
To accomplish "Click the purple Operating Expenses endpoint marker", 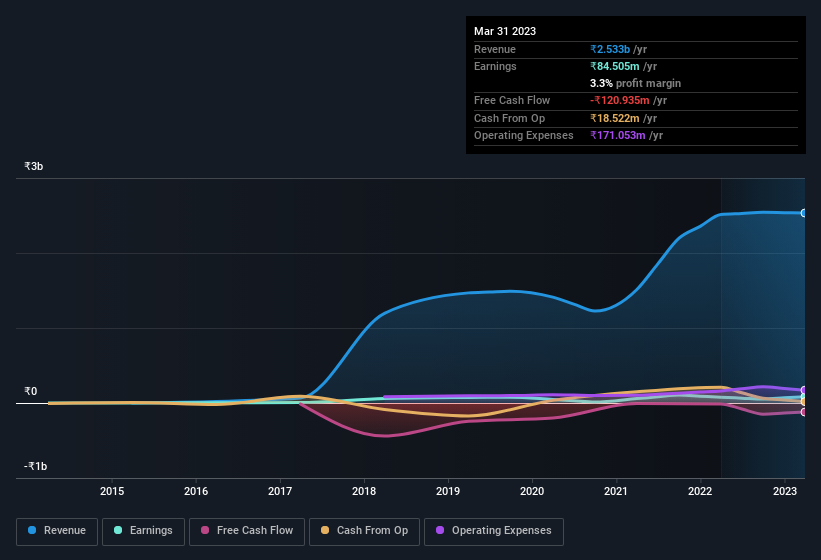I will coord(804,390).
